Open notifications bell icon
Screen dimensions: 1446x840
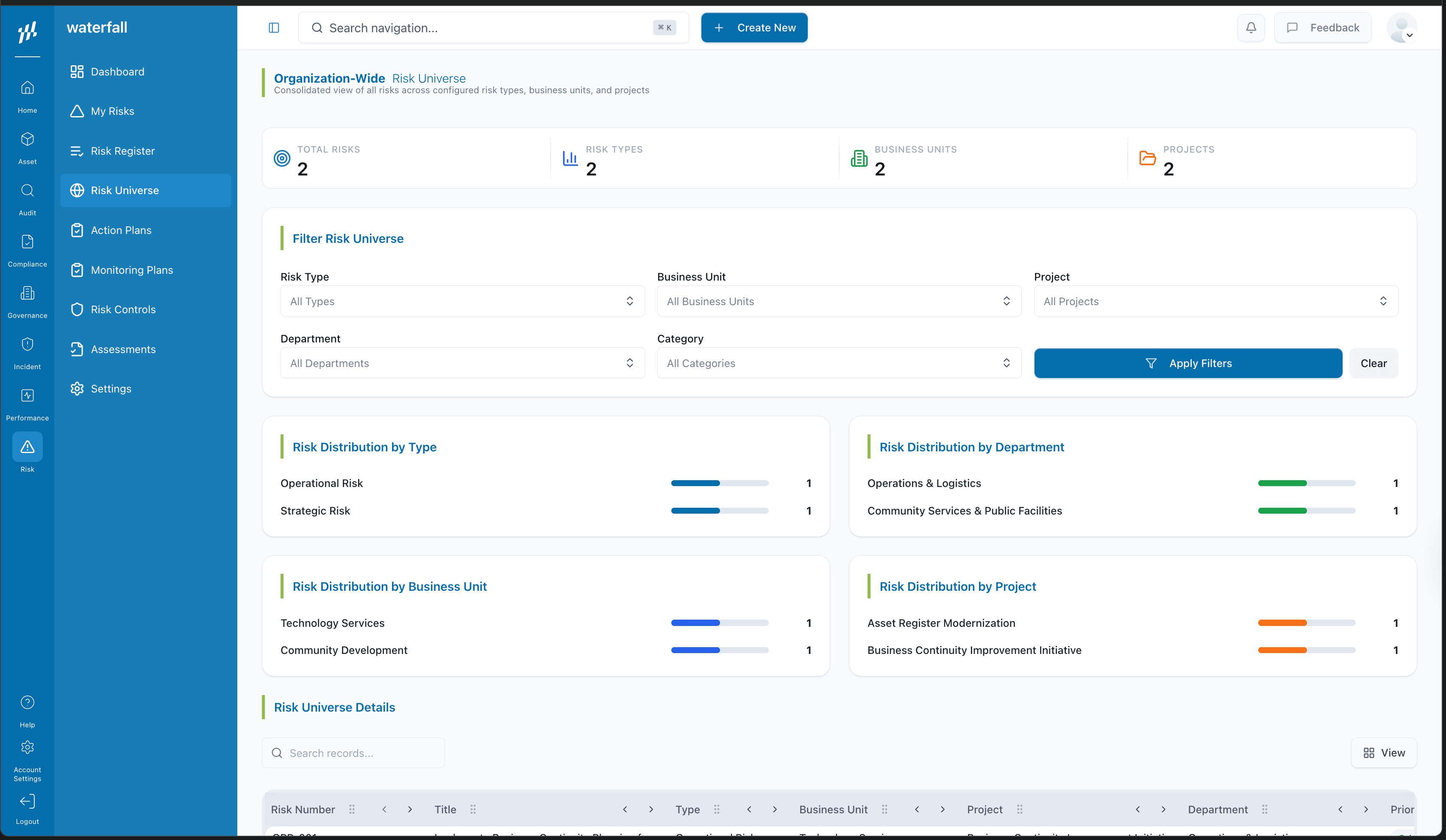click(x=1251, y=28)
